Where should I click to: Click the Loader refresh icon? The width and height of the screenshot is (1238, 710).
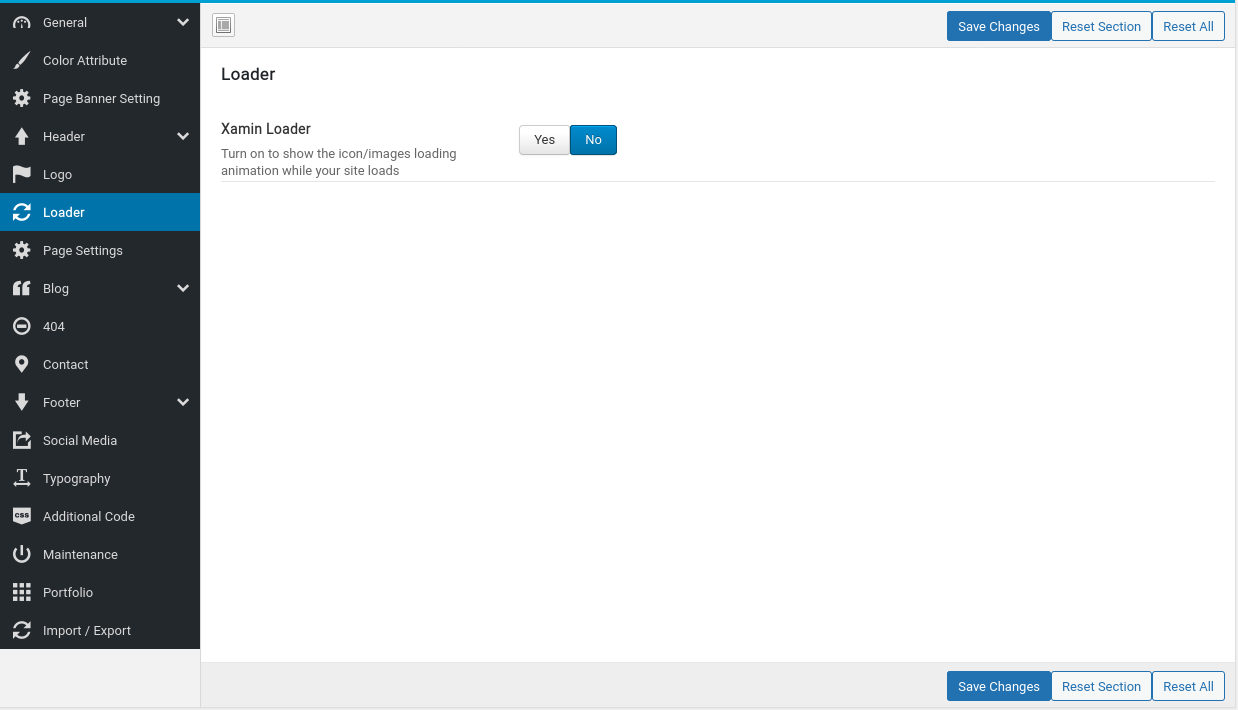(21, 212)
